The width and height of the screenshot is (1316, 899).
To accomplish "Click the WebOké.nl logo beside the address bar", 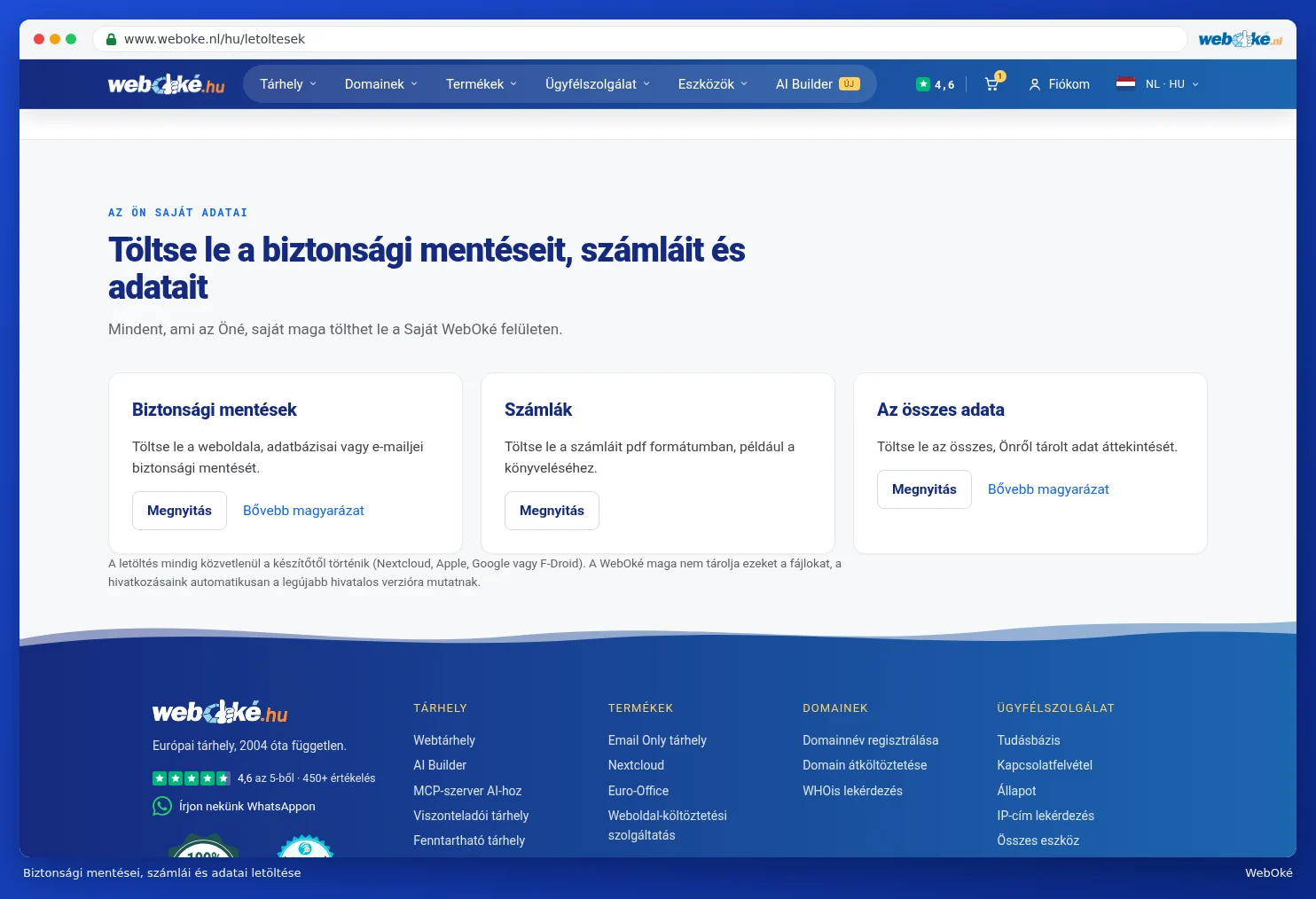I will 1240,39.
